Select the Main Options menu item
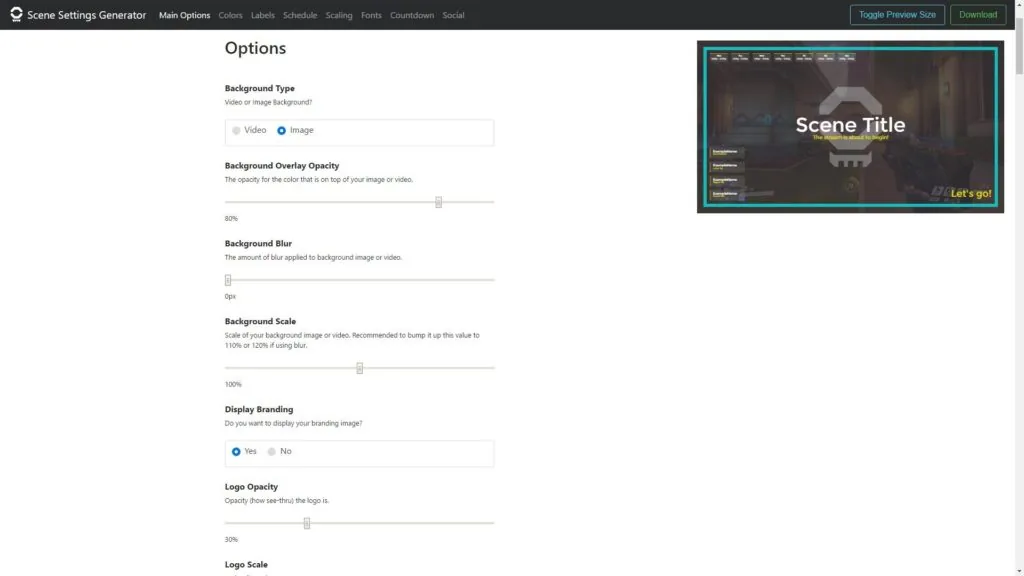 (x=184, y=15)
